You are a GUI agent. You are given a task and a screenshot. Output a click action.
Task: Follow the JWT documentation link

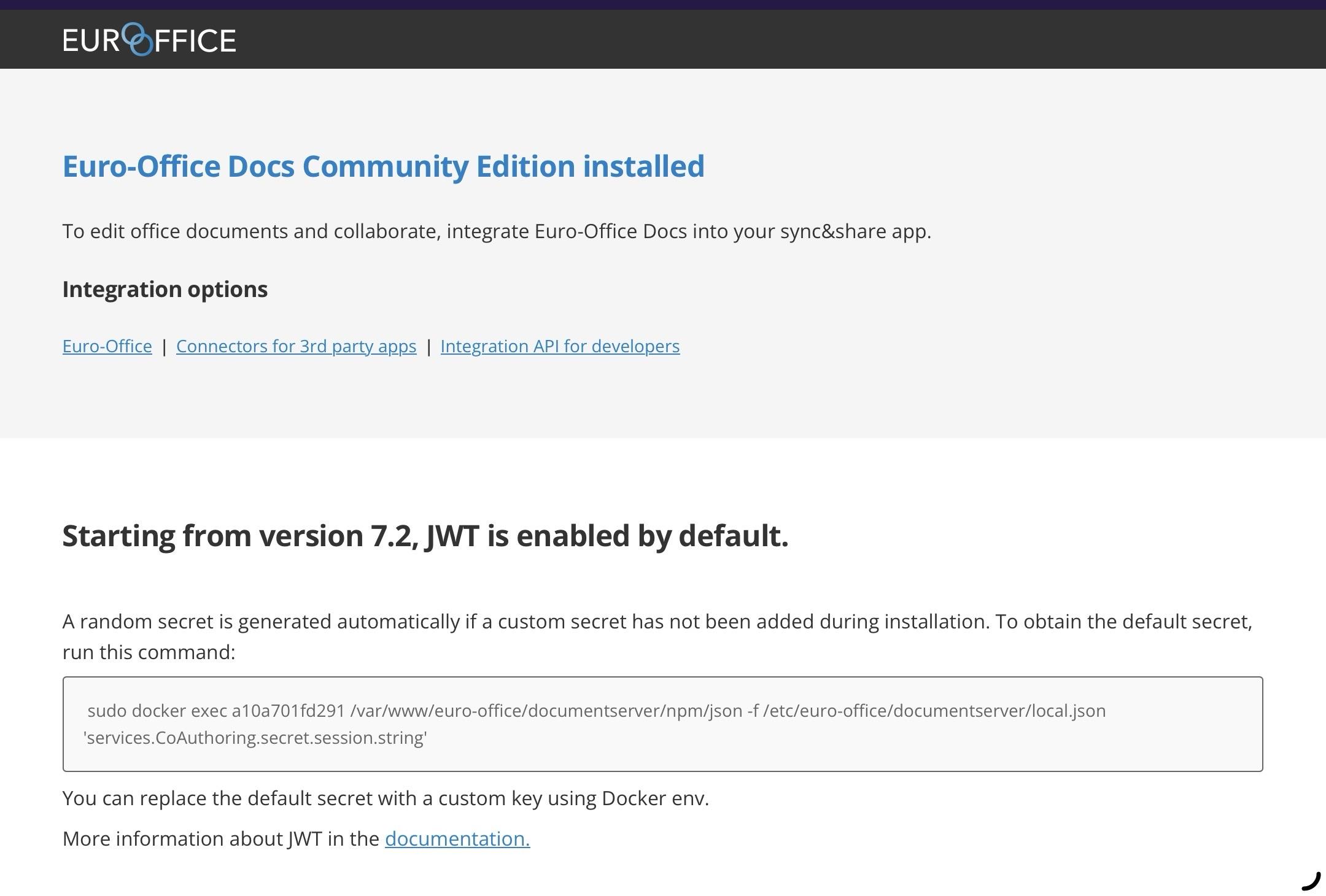pyautogui.click(x=457, y=838)
